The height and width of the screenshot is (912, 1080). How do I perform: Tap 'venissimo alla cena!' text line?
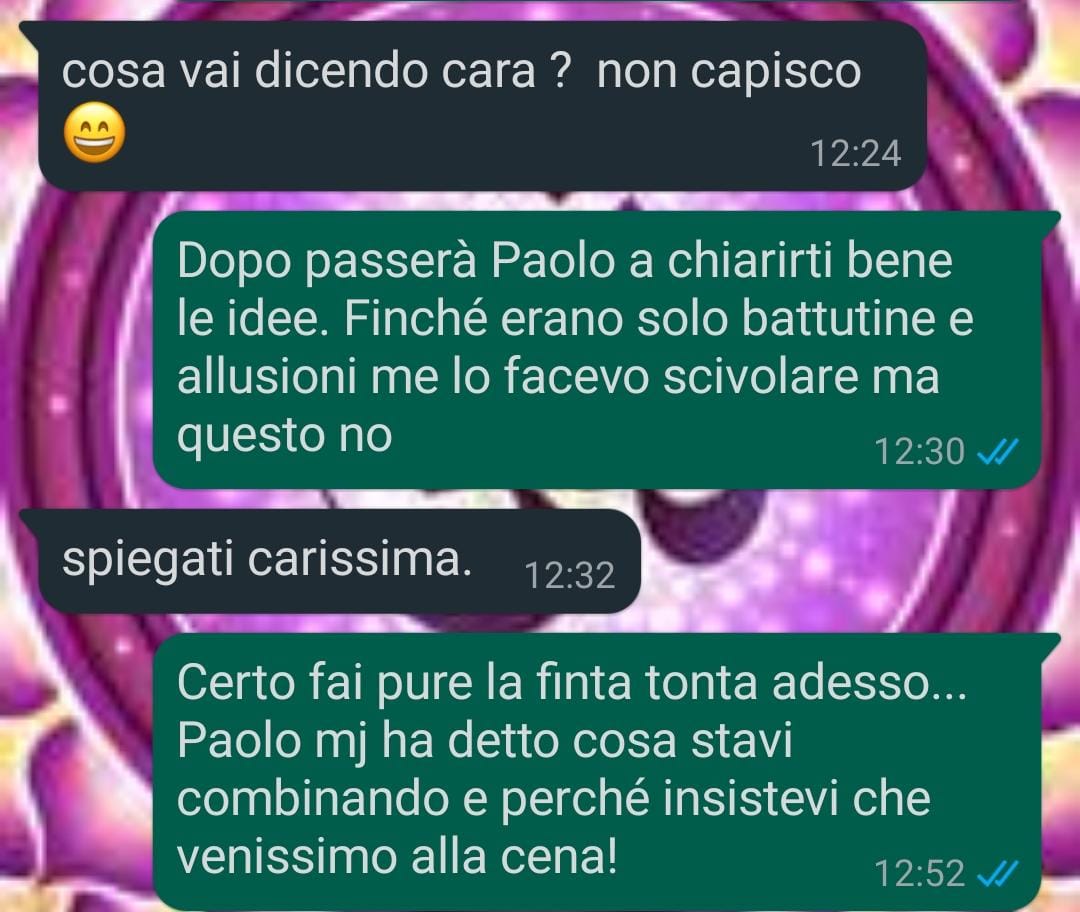click(x=397, y=857)
